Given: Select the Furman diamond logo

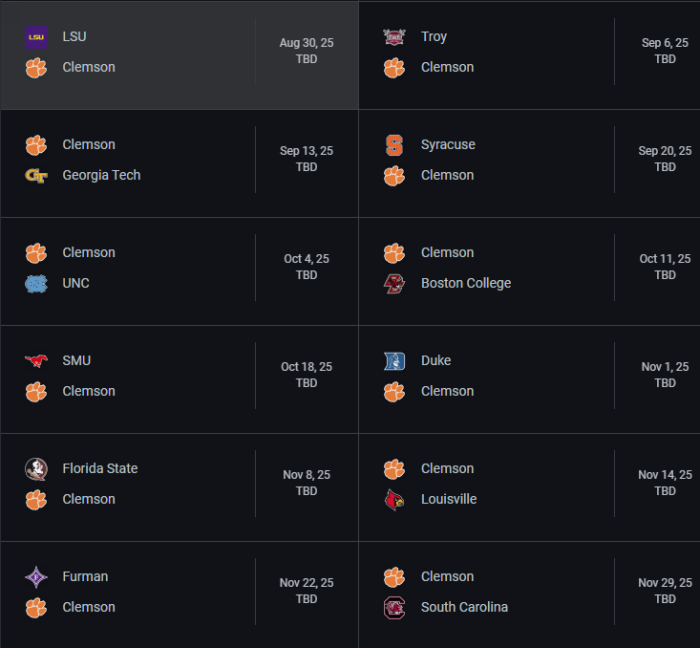Looking at the screenshot, I should tap(36, 577).
